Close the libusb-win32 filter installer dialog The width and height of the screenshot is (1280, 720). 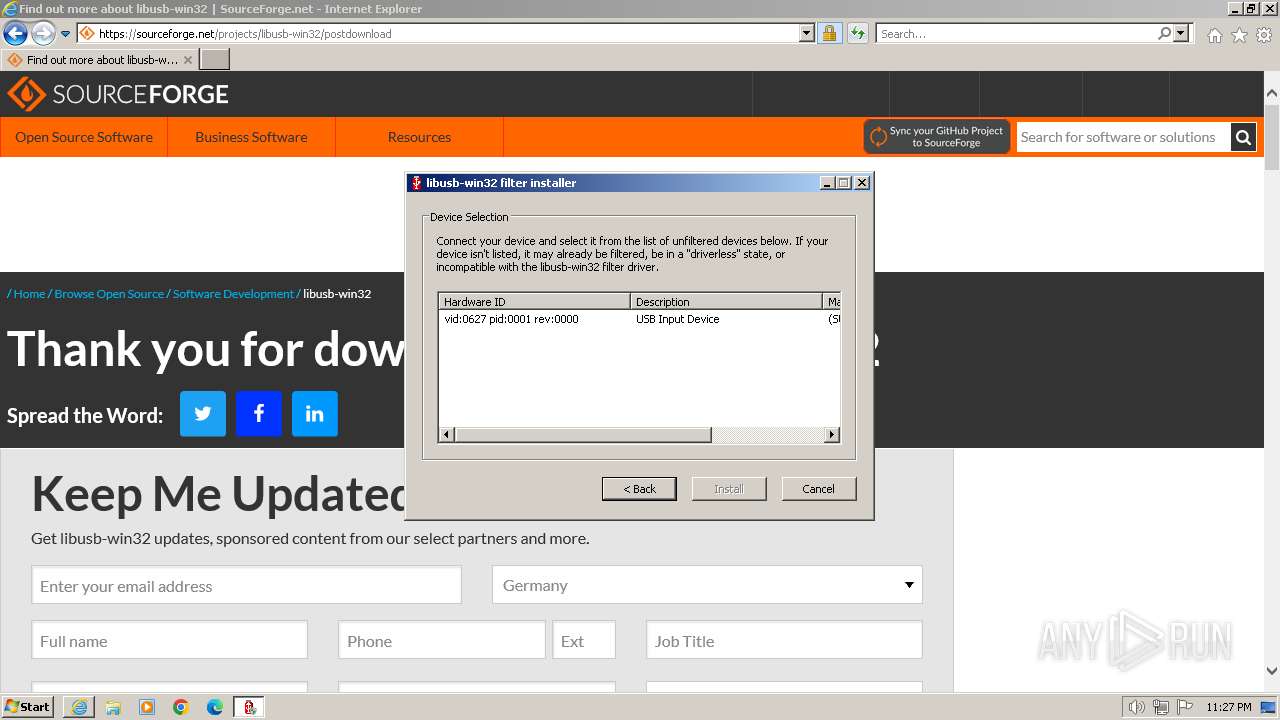click(862, 183)
